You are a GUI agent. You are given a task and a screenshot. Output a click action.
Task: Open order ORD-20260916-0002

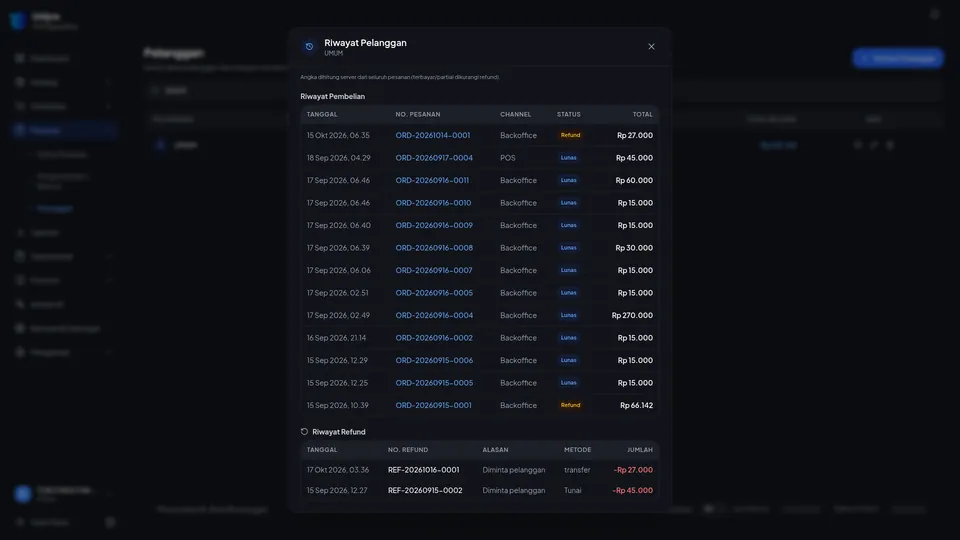pos(434,338)
